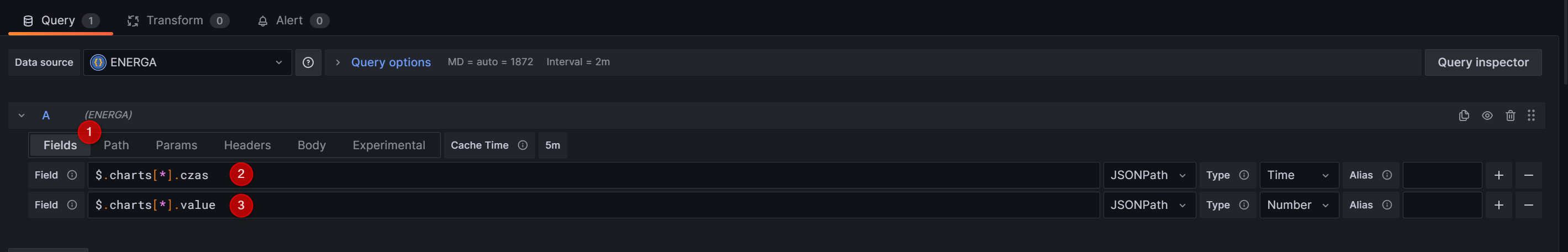Click the drag handle for query A
The height and width of the screenshot is (252, 1568).
coord(1531,116)
